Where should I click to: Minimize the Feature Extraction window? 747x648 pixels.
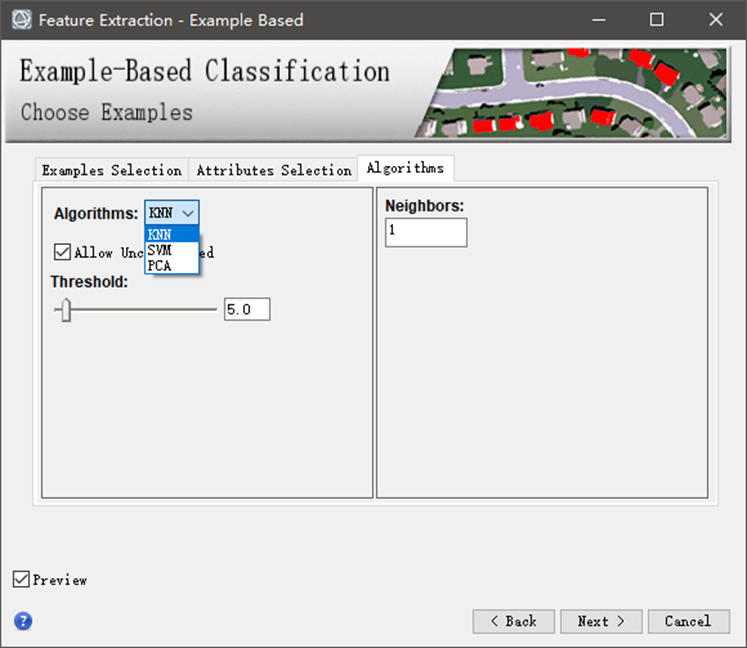[x=598, y=20]
